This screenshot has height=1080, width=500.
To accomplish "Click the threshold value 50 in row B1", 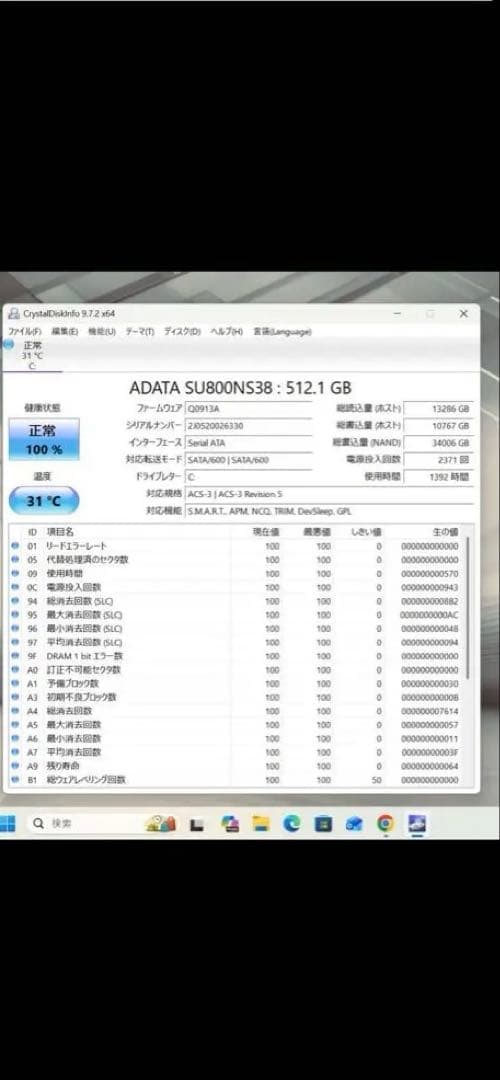I will 377,780.
